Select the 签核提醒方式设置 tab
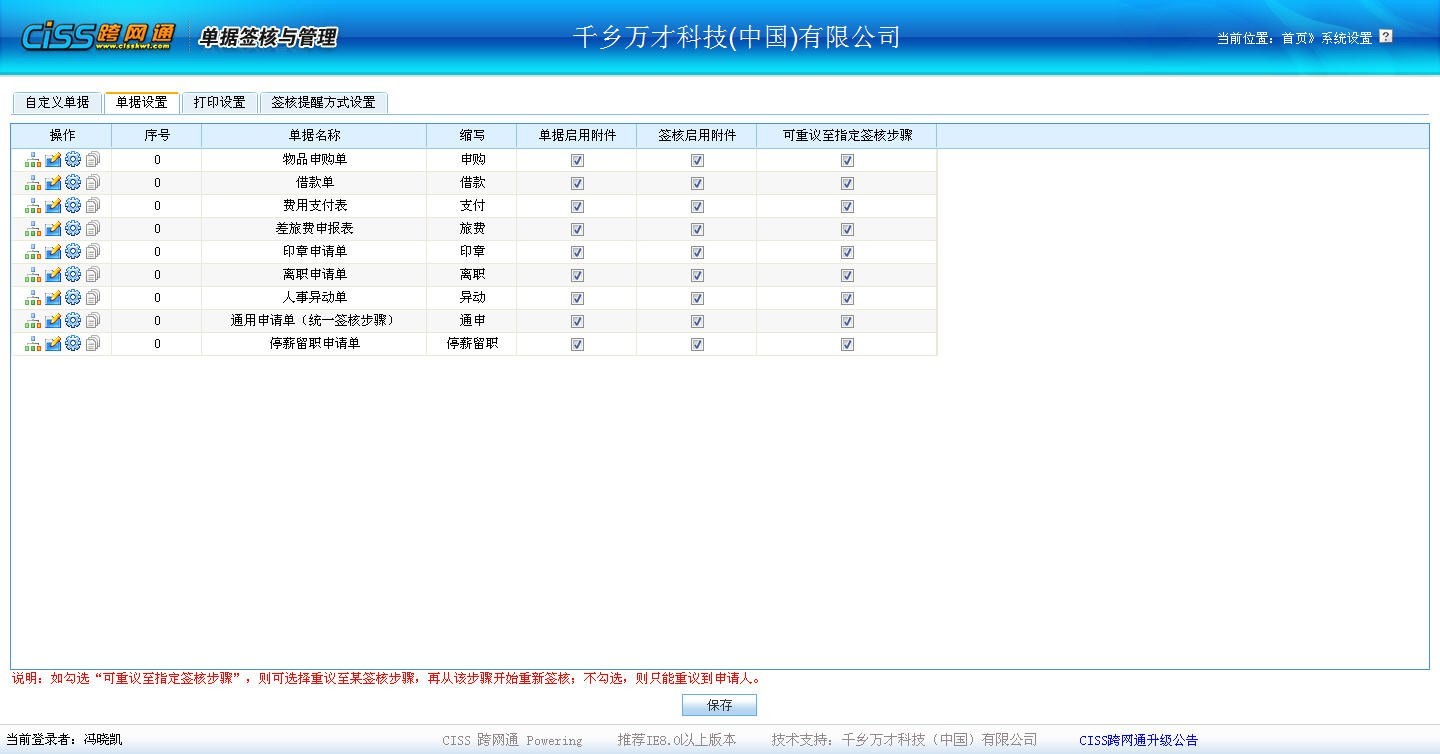Viewport: 1440px width, 754px height. click(x=323, y=103)
